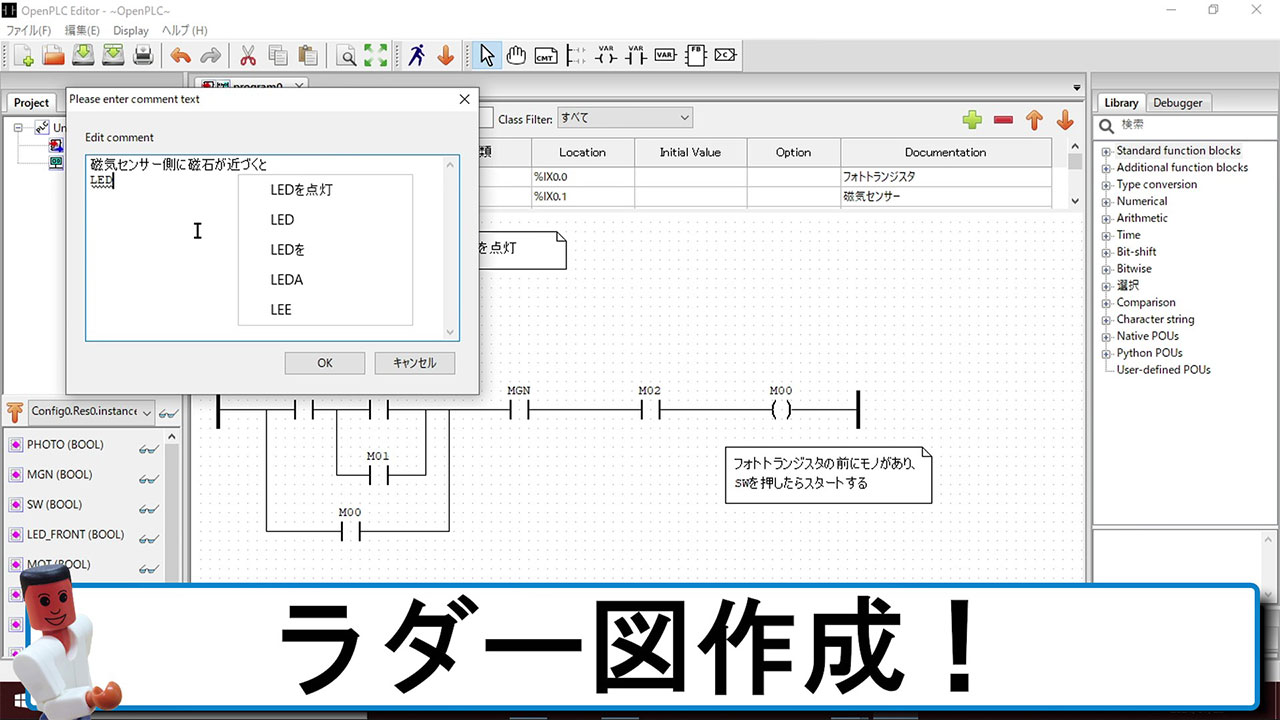Start PLC simulation with the running man icon

pyautogui.click(x=416, y=56)
